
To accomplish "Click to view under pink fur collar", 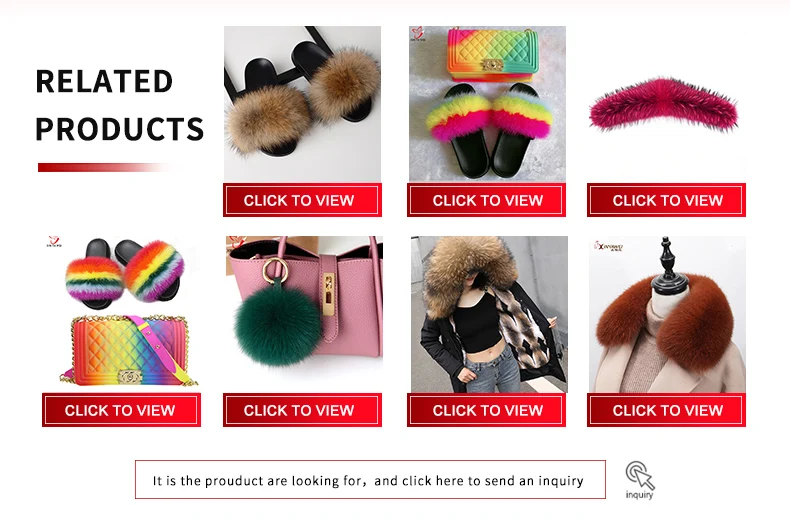I will tap(666, 200).
